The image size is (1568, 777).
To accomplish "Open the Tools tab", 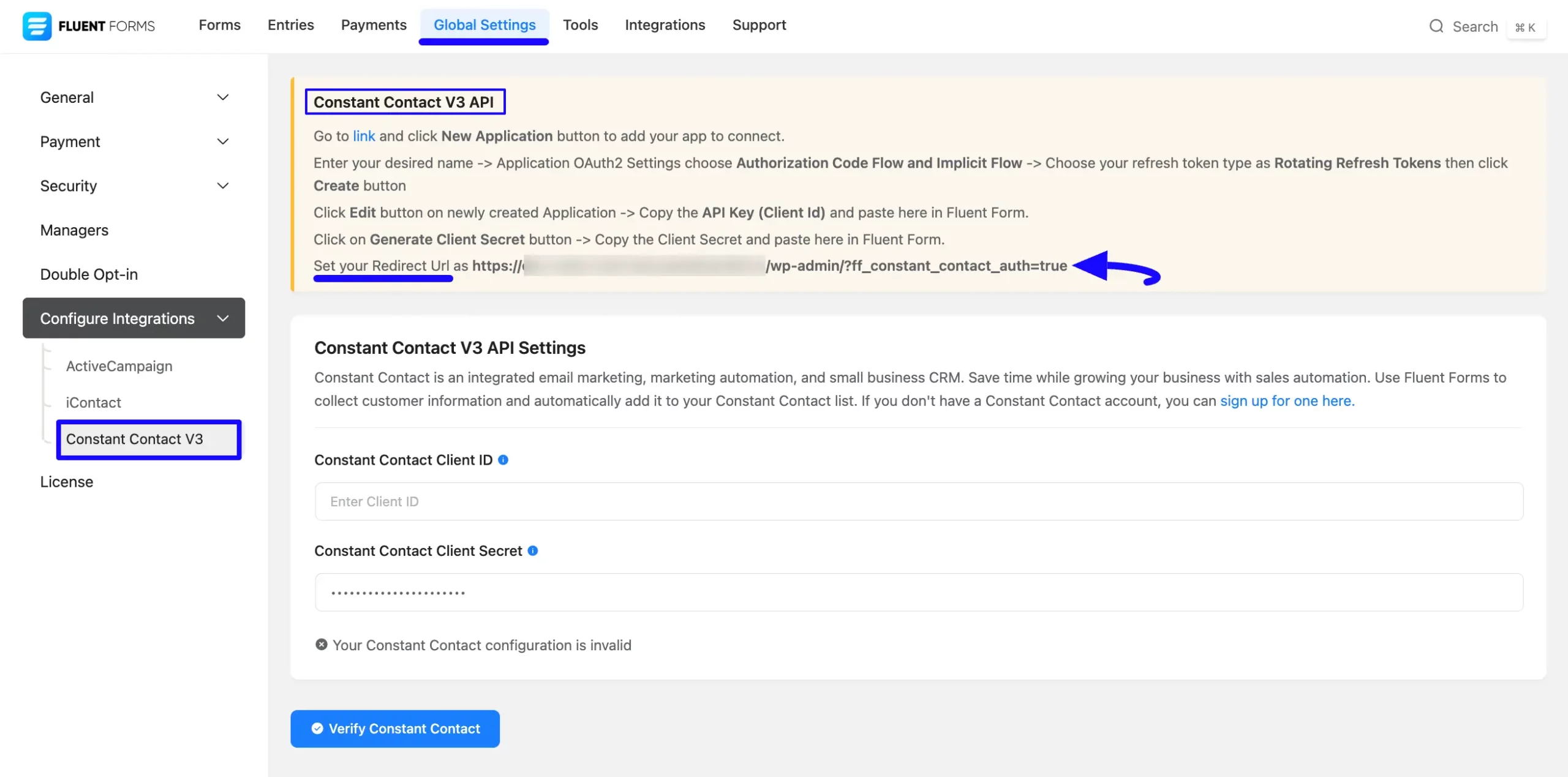I will point(580,24).
